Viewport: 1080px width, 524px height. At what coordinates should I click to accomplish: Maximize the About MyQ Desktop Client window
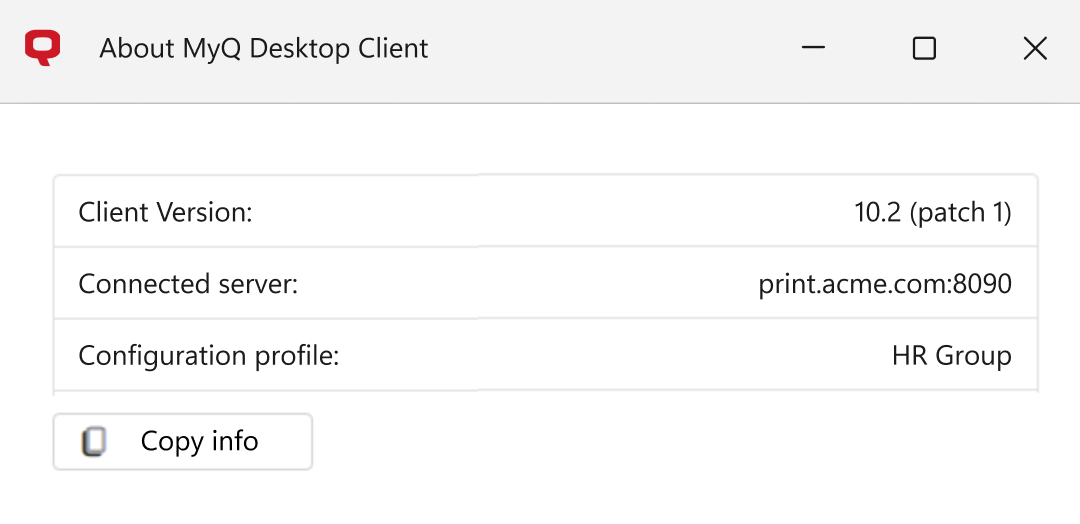pos(924,48)
